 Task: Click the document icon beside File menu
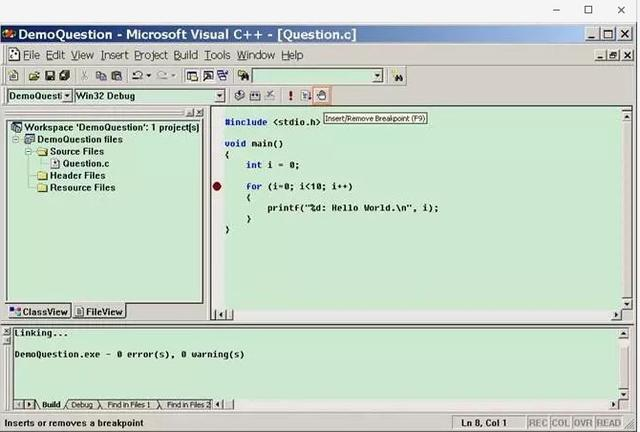click(x=14, y=55)
